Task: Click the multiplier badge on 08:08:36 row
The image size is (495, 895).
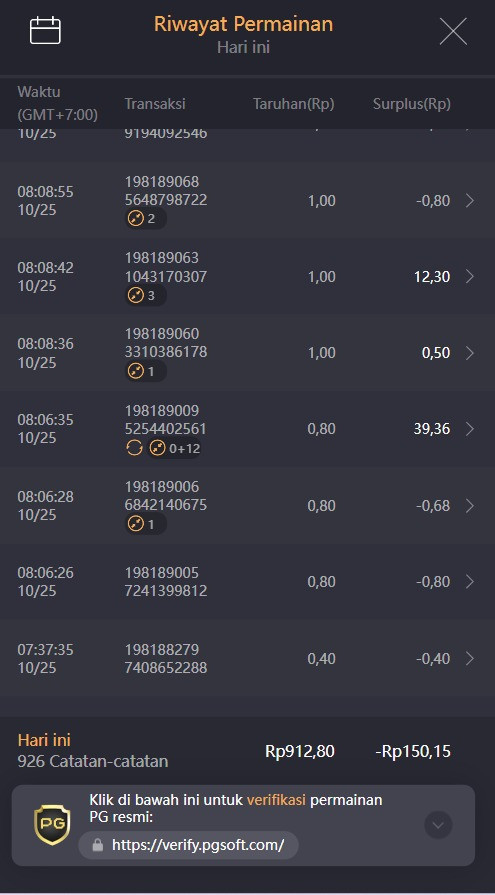Action: point(146,372)
